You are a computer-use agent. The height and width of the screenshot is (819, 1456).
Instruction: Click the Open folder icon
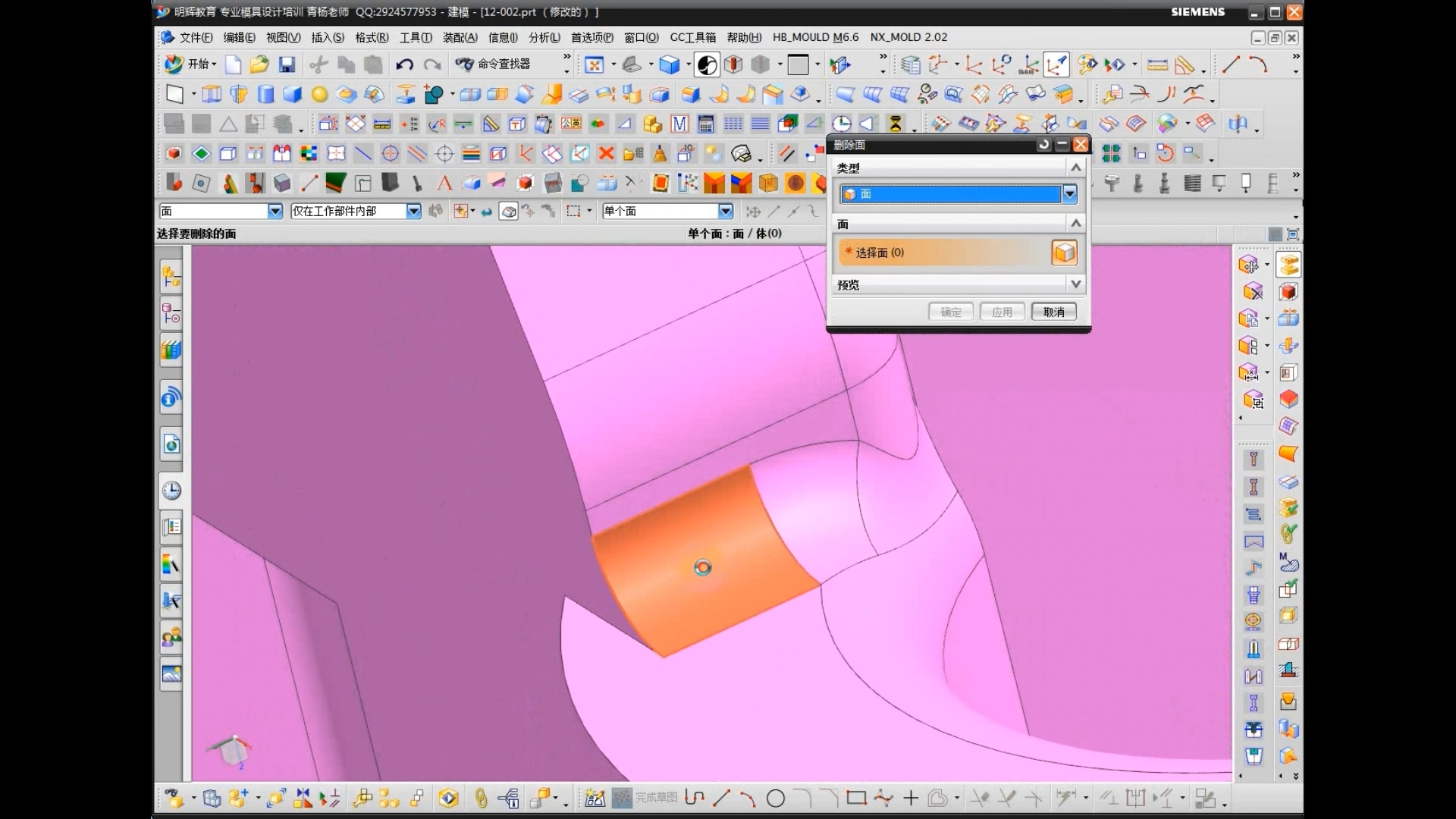(259, 64)
